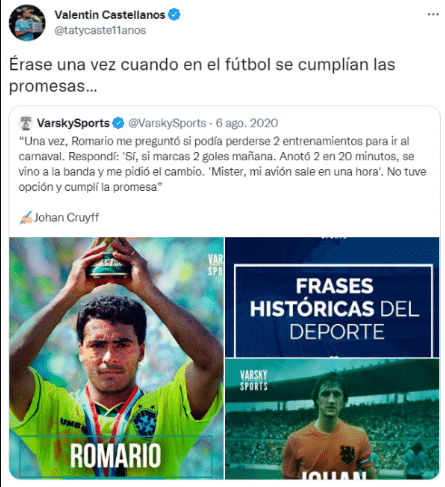Click Varsky Sports logo on the Cruyff photo

tap(254, 380)
